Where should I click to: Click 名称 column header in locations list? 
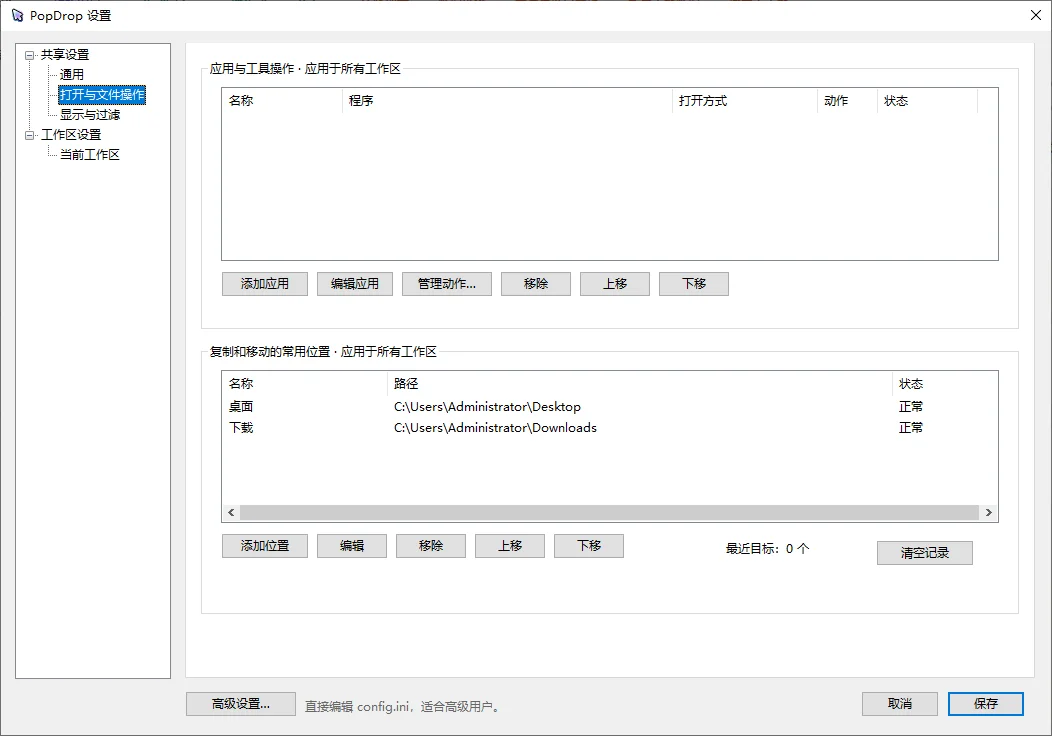click(305, 384)
